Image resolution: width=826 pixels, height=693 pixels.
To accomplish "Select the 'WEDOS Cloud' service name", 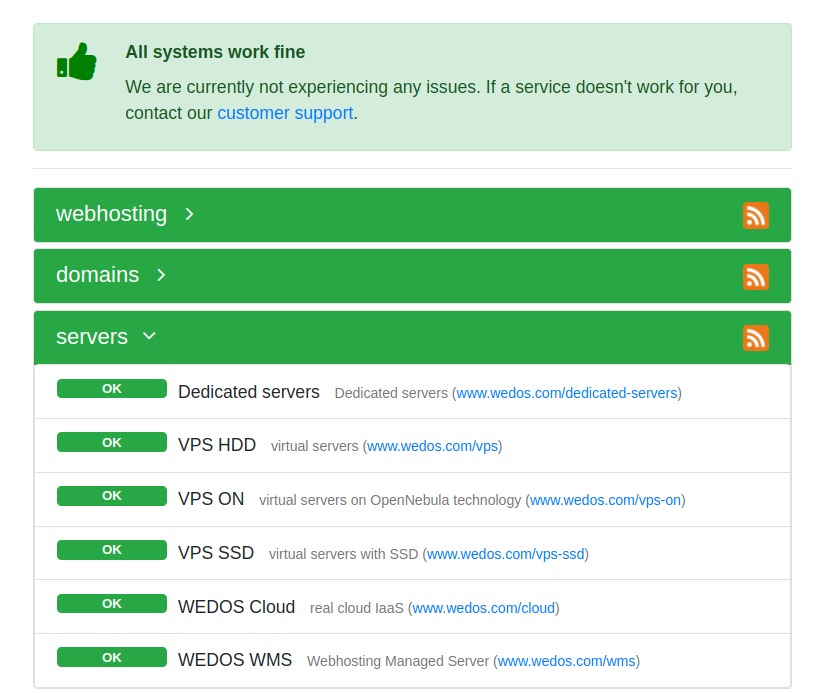I will [x=237, y=607].
